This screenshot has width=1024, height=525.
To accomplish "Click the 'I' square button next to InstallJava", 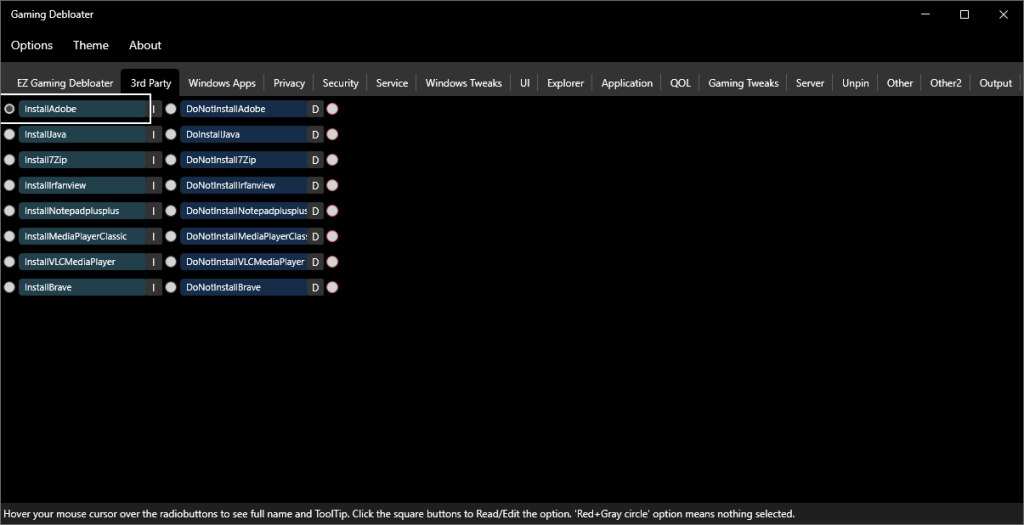I will [x=154, y=135].
